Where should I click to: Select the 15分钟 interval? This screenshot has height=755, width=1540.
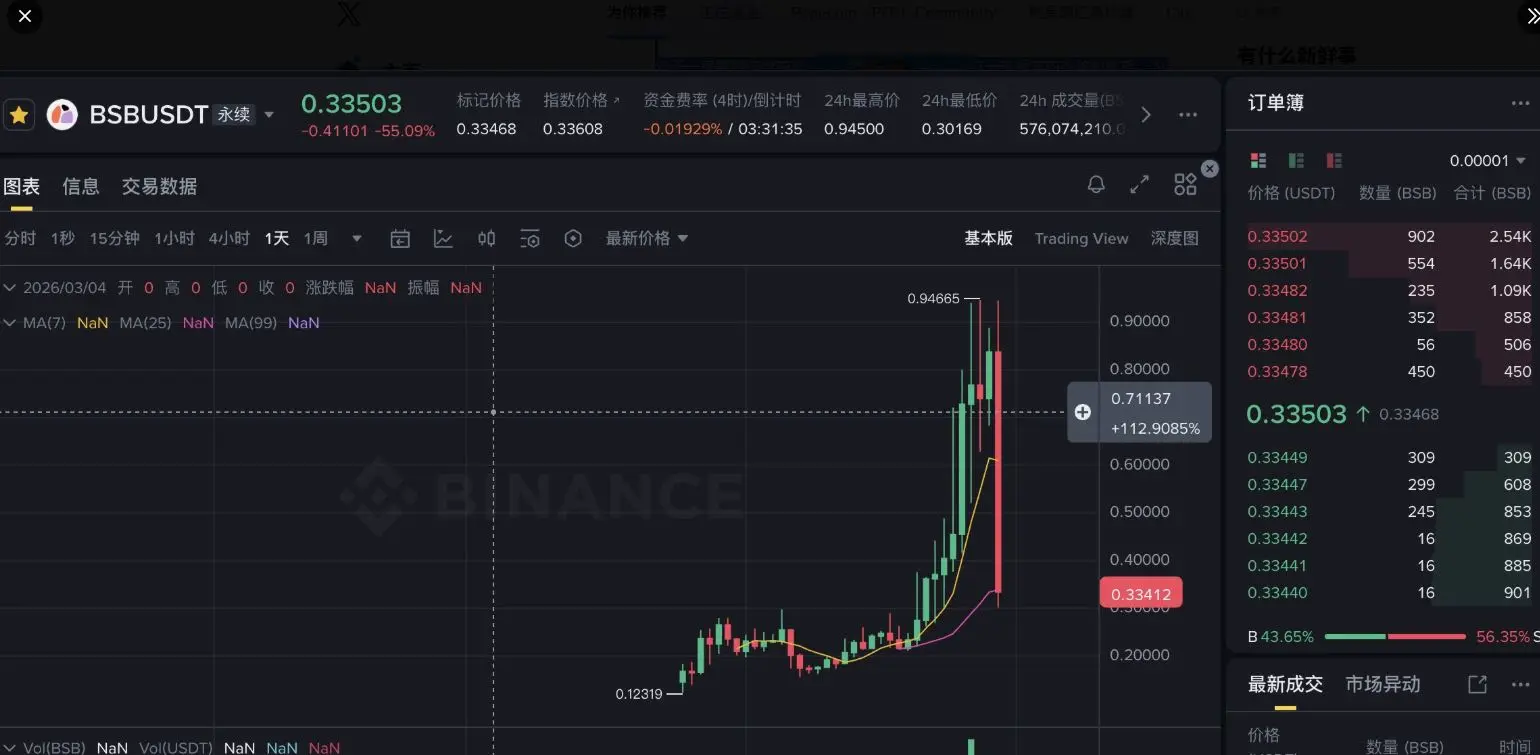115,238
